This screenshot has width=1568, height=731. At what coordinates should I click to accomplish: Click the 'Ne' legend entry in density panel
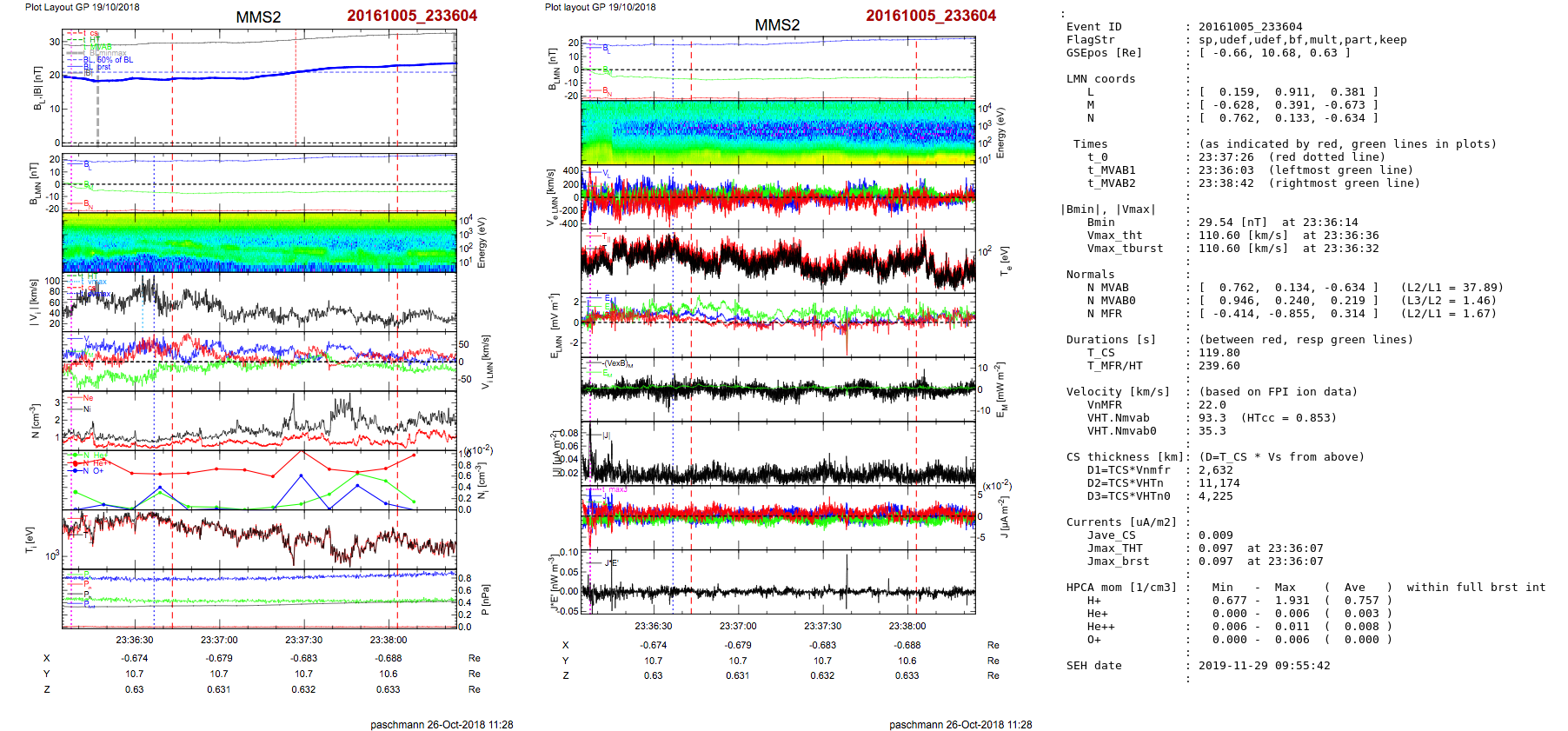(88, 398)
